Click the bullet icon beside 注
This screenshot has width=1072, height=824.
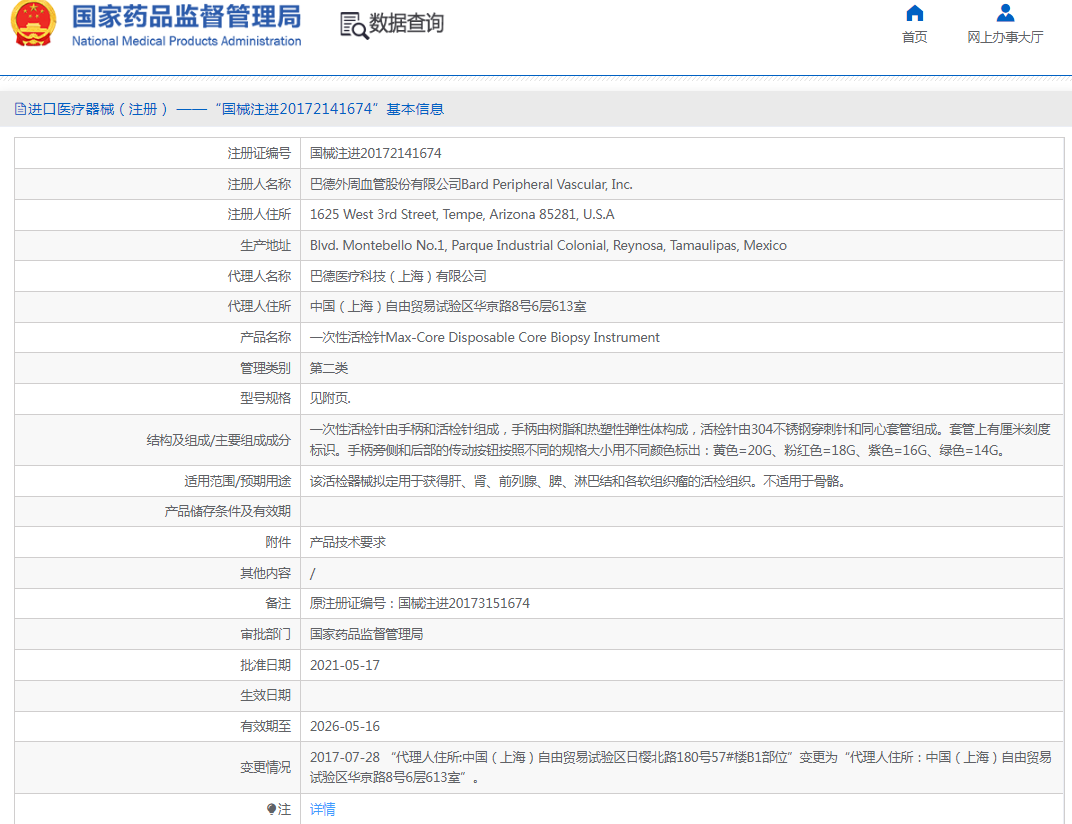pyautogui.click(x=271, y=809)
